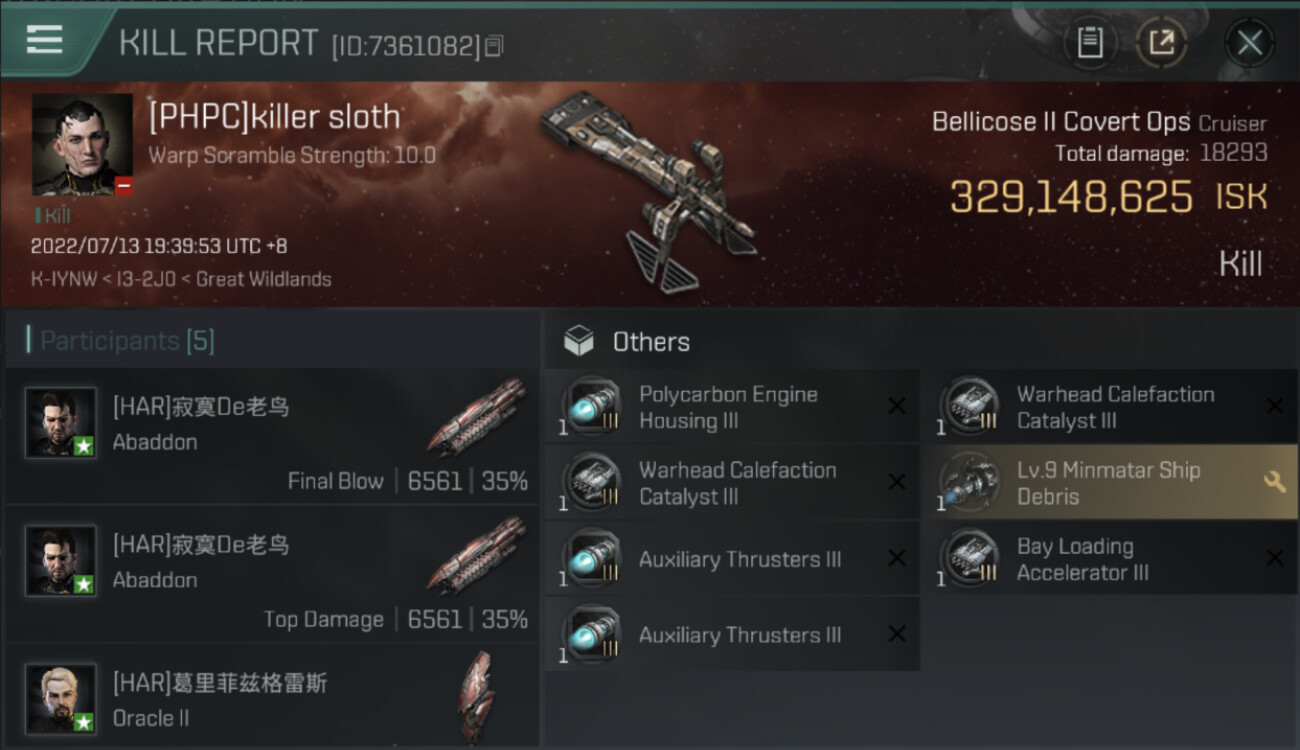Close the kill report window
Image resolution: width=1300 pixels, height=750 pixels.
[x=1250, y=43]
